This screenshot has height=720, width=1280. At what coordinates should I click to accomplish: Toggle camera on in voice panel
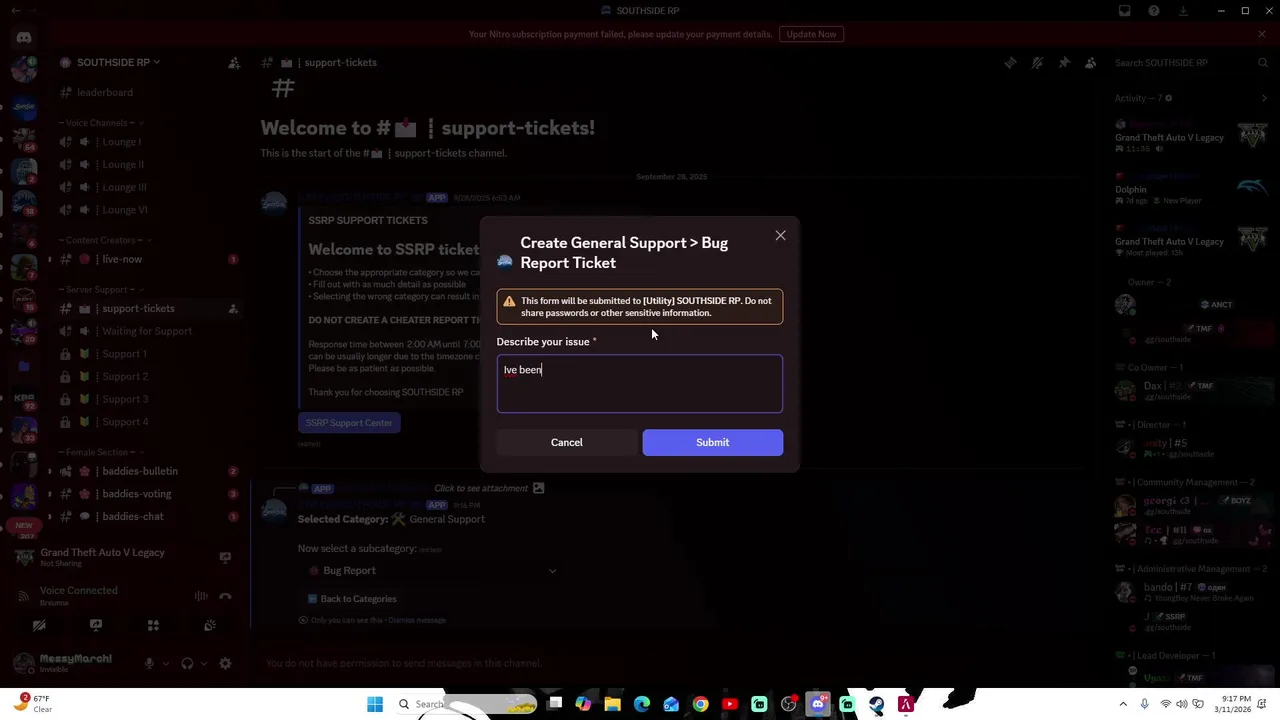39,626
